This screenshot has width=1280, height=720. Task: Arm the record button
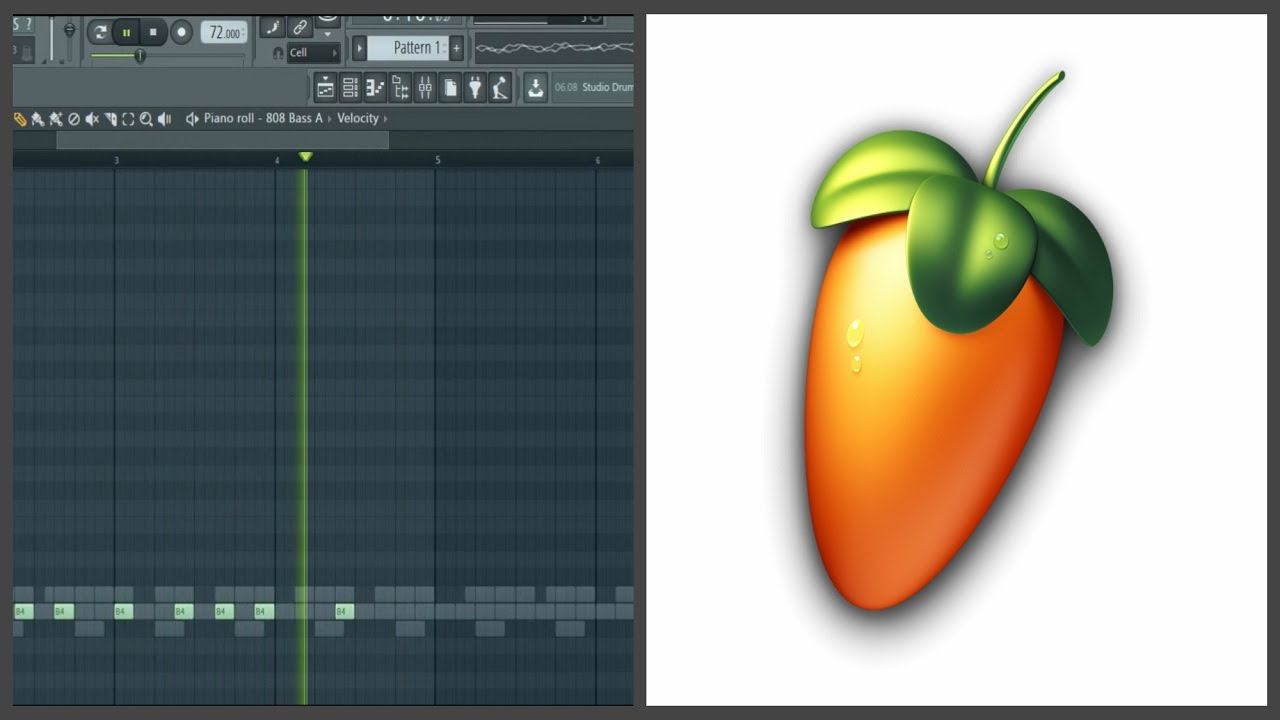[181, 33]
